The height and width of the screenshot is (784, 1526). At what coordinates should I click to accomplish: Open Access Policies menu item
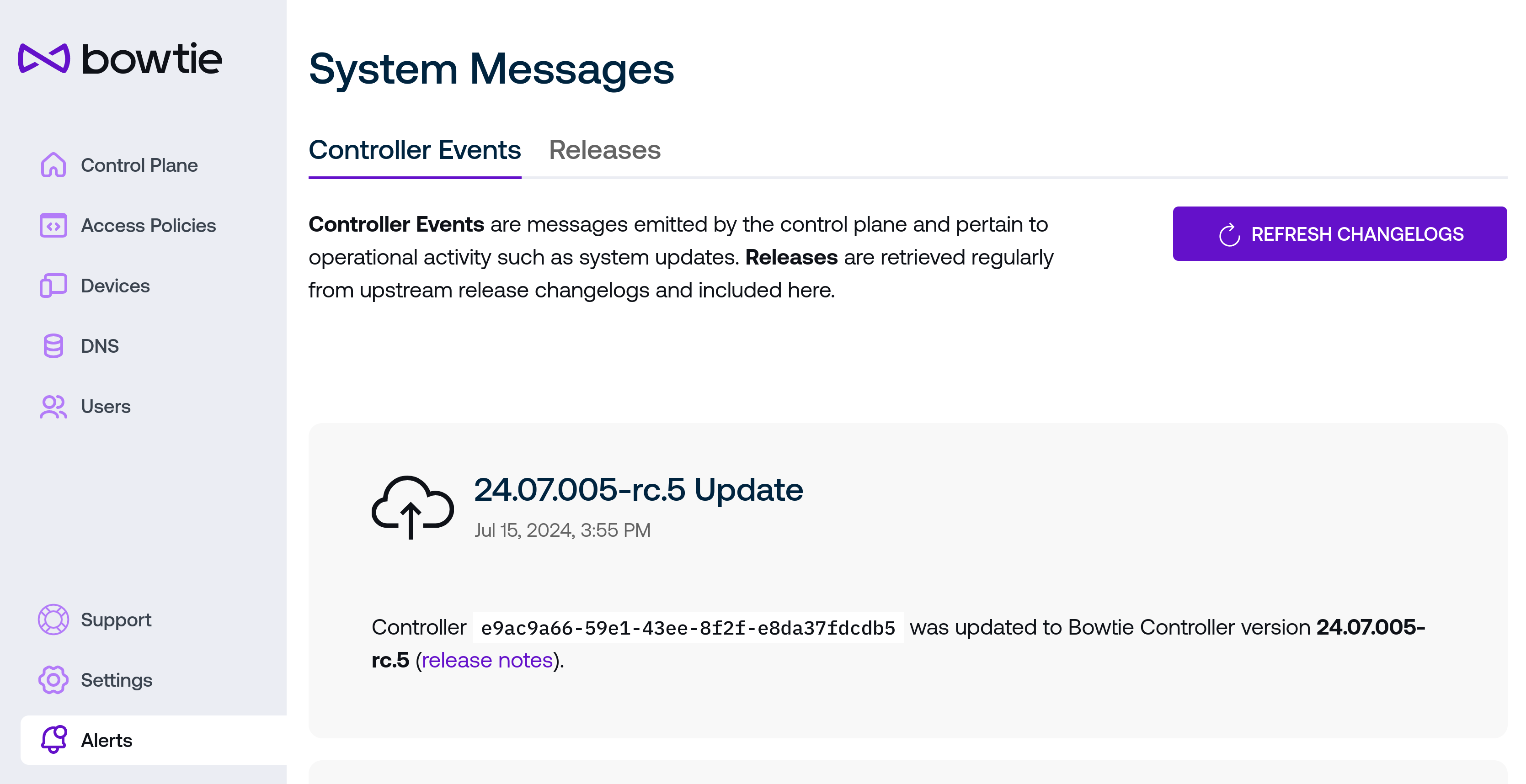tap(148, 225)
